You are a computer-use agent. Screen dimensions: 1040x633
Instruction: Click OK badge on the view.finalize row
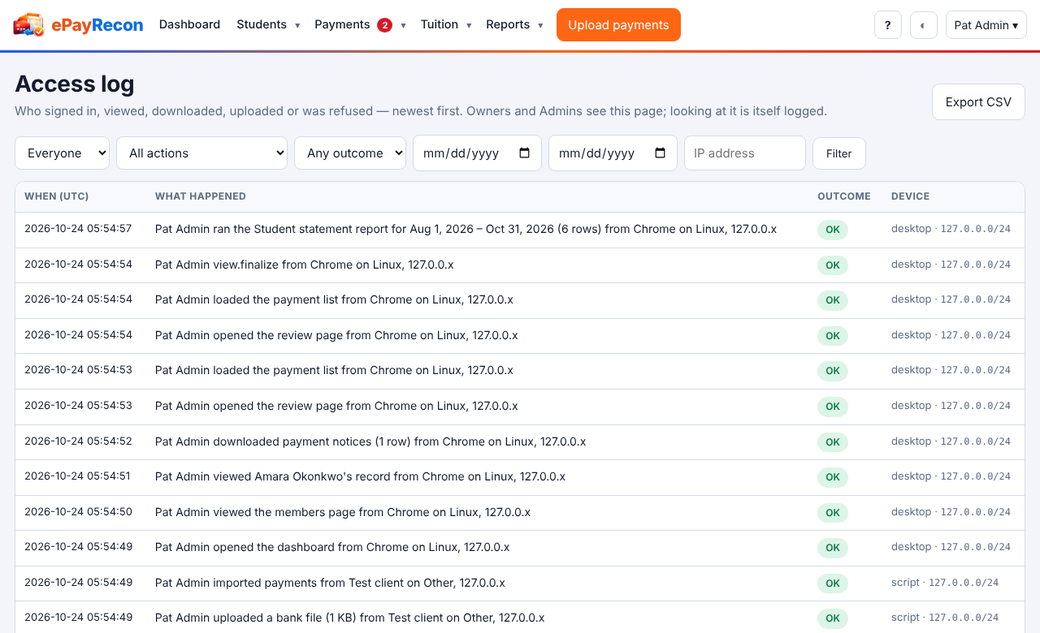832,265
